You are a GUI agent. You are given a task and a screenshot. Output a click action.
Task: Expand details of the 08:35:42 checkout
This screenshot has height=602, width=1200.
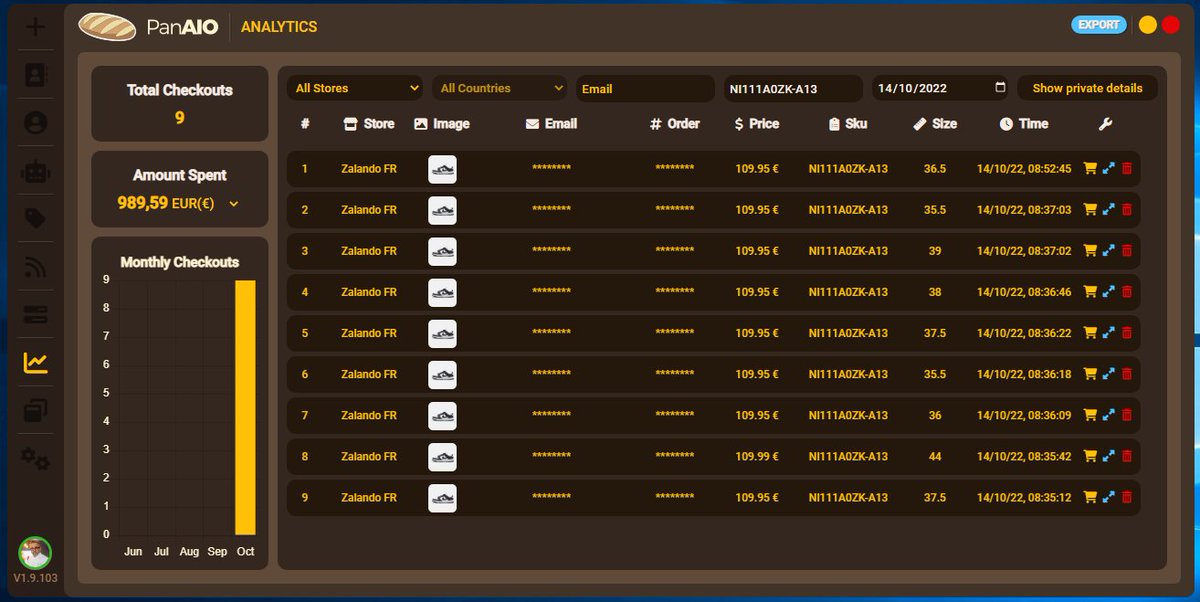coord(1108,456)
